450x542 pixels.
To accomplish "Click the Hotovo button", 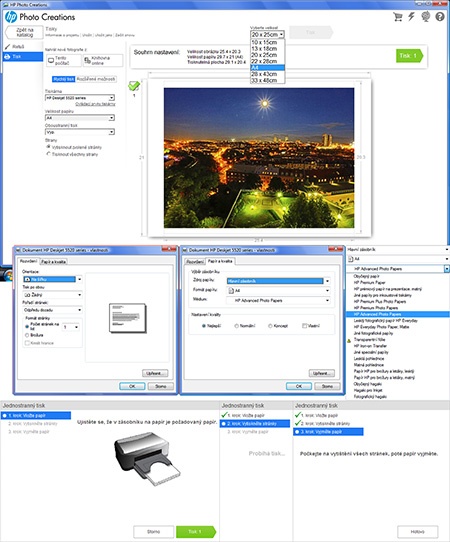I will [x=418, y=532].
